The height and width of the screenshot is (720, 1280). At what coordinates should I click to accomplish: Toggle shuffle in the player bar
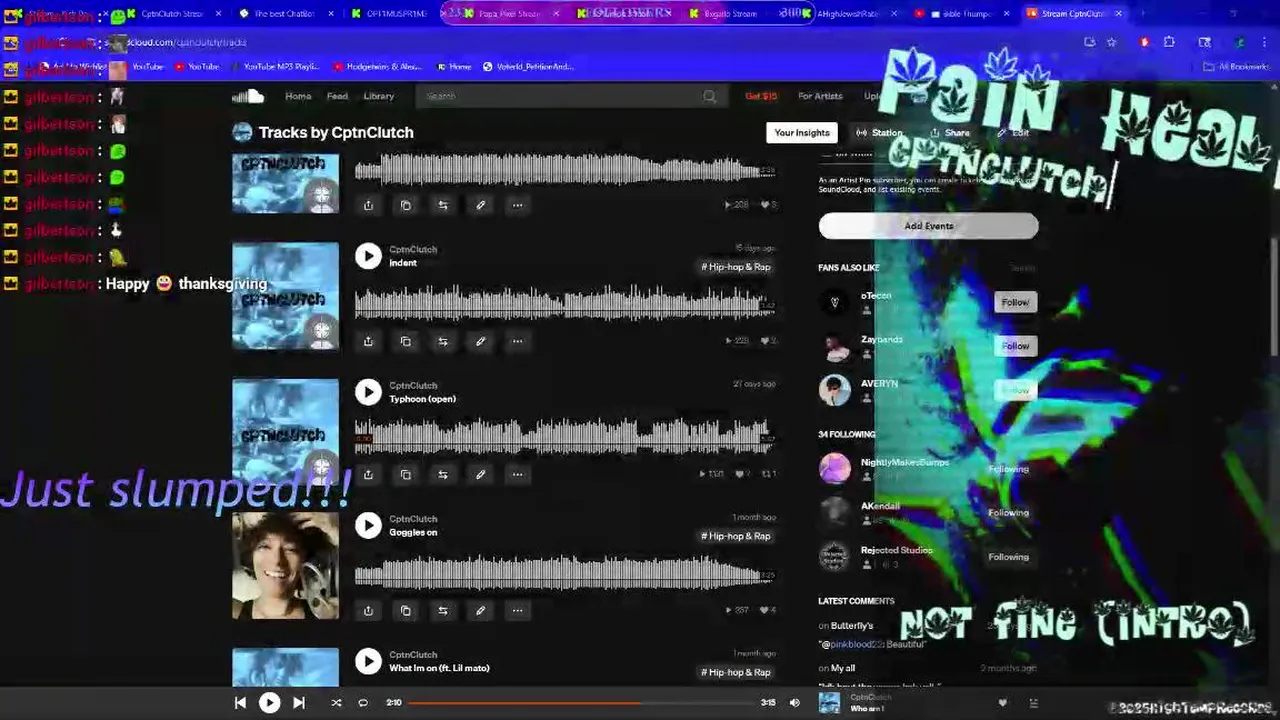(336, 703)
